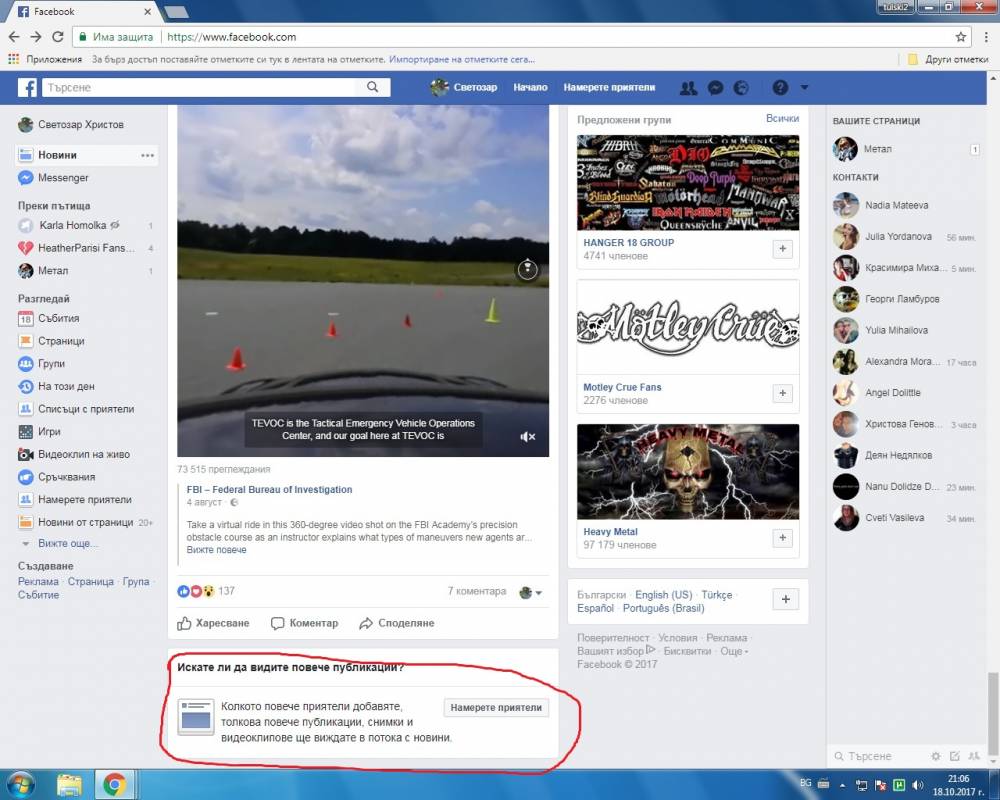Go back in Chrome
This screenshot has height=800, width=1000.
click(14, 37)
